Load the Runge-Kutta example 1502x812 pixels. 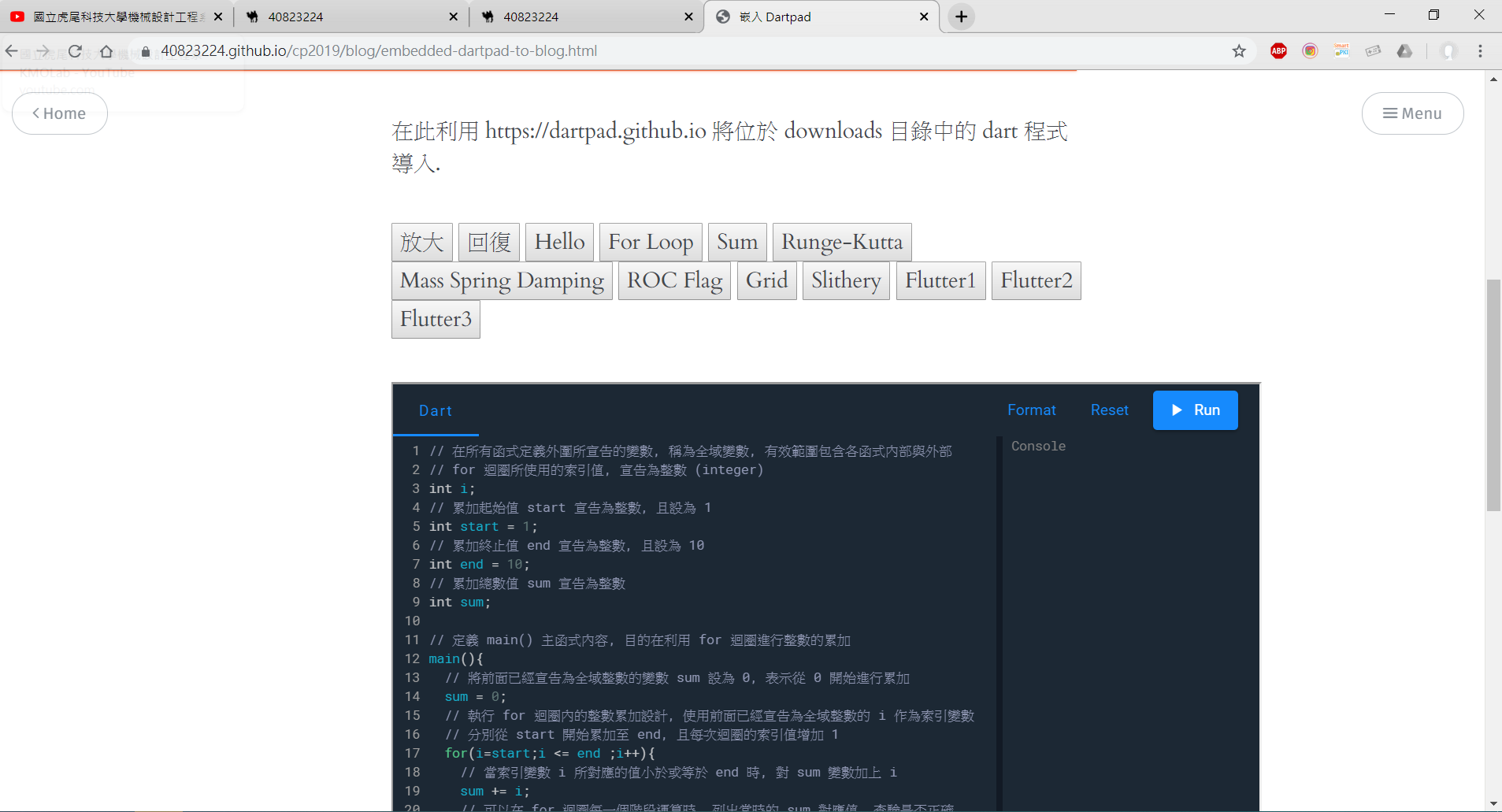(x=841, y=242)
